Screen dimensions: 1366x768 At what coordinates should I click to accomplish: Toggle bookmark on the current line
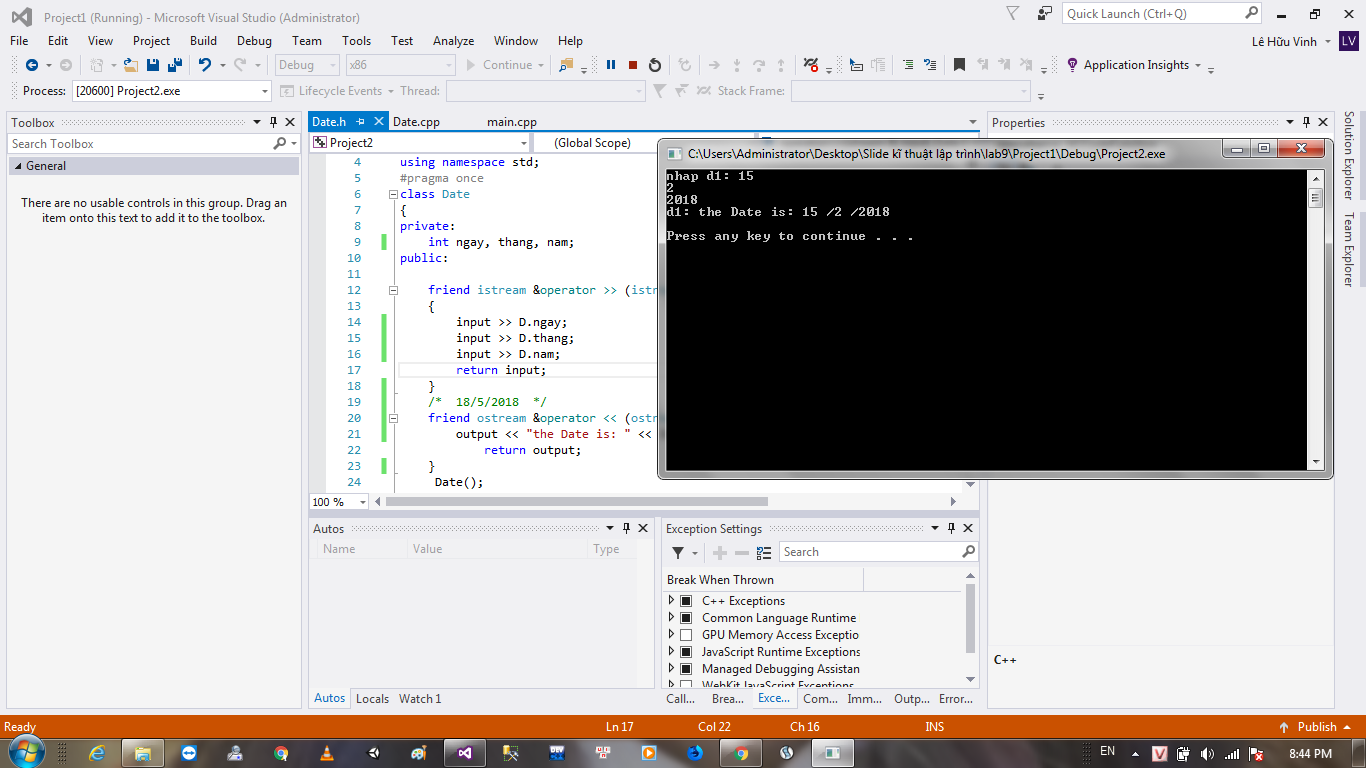[959, 65]
